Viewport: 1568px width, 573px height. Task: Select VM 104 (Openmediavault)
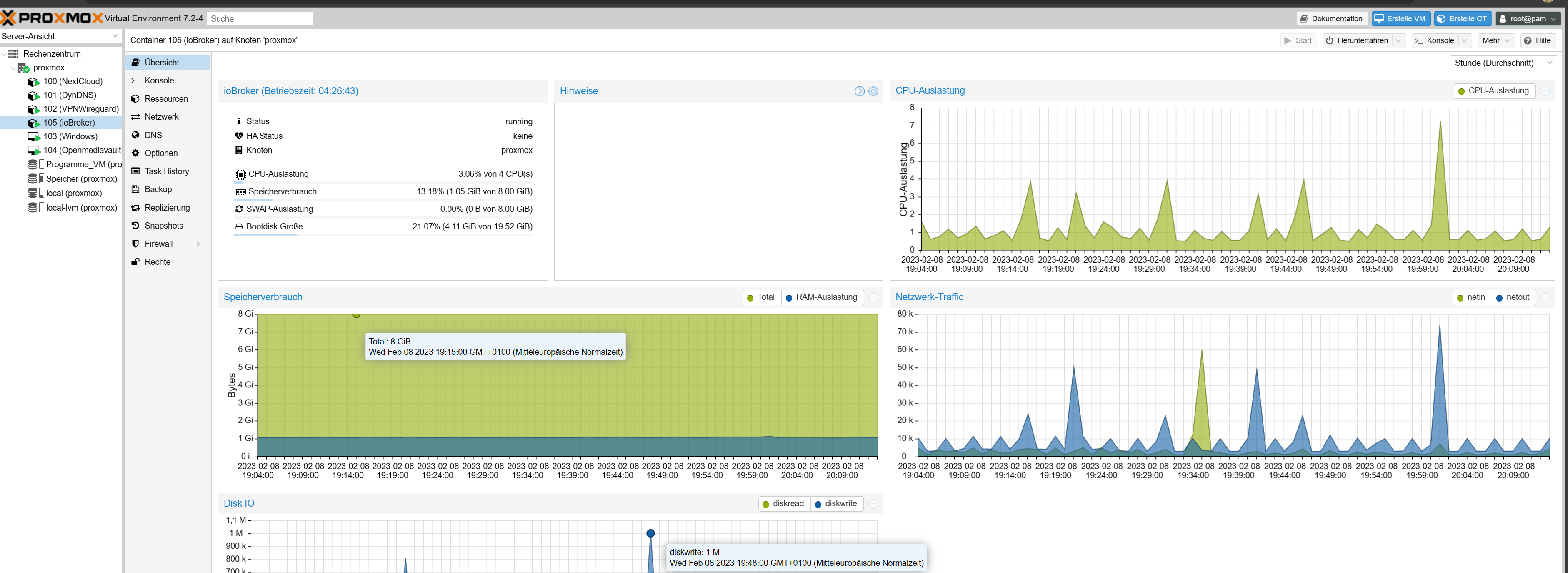click(x=82, y=150)
